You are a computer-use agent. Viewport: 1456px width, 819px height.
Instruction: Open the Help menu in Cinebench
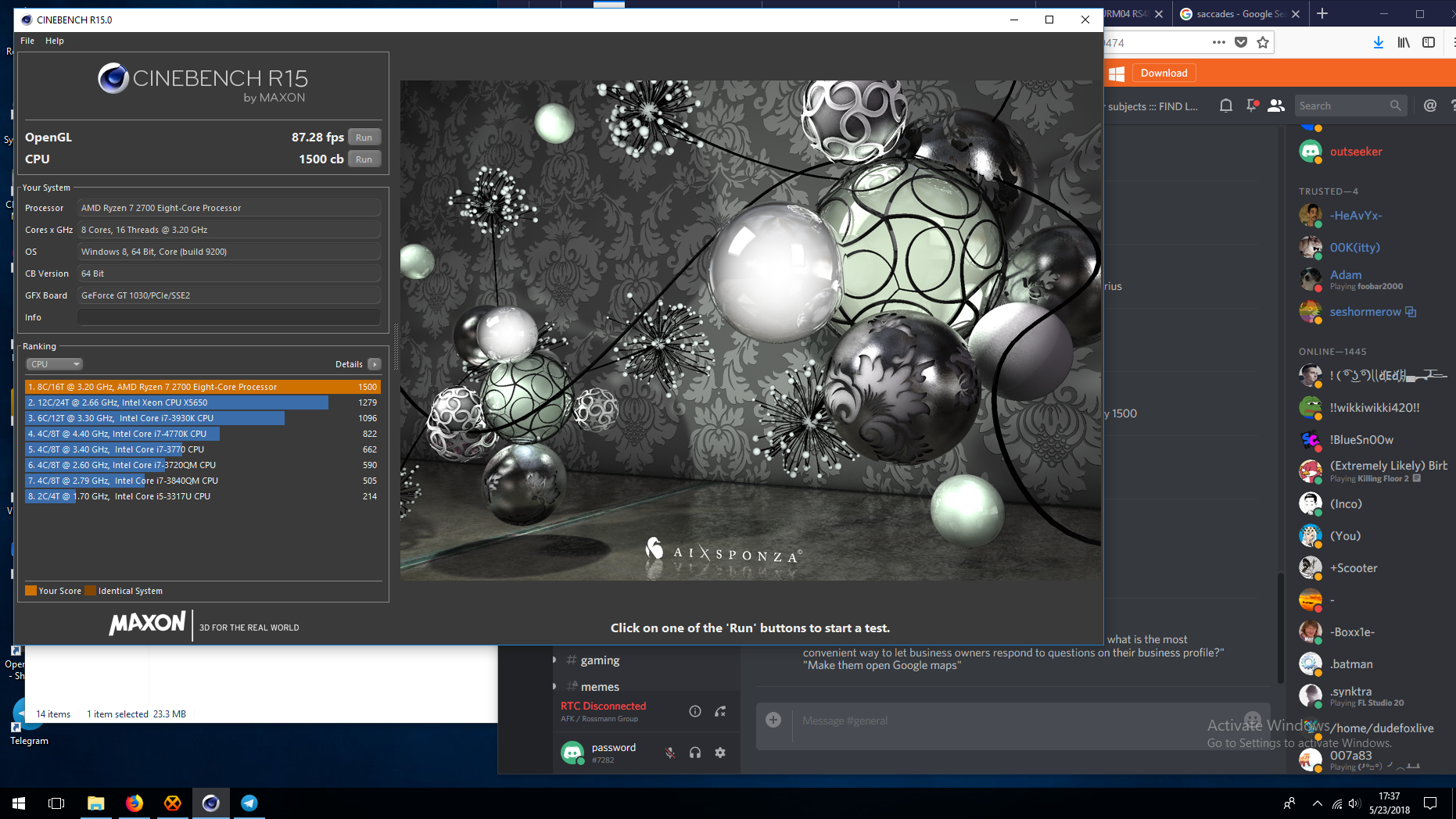tap(54, 41)
